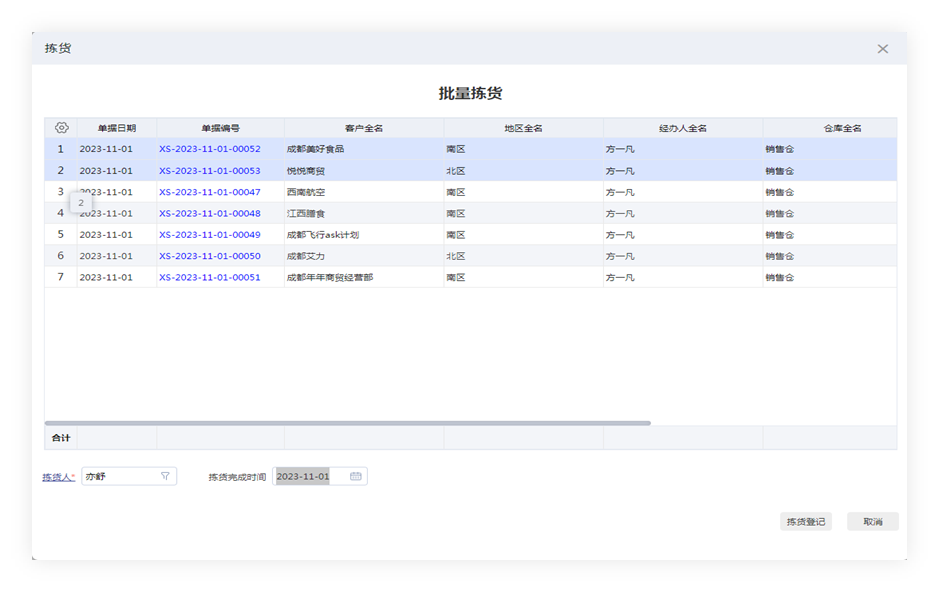Click the filter funnel icon in 拣货人 field
Image resolution: width=939 pixels, height=592 pixels.
165,476
